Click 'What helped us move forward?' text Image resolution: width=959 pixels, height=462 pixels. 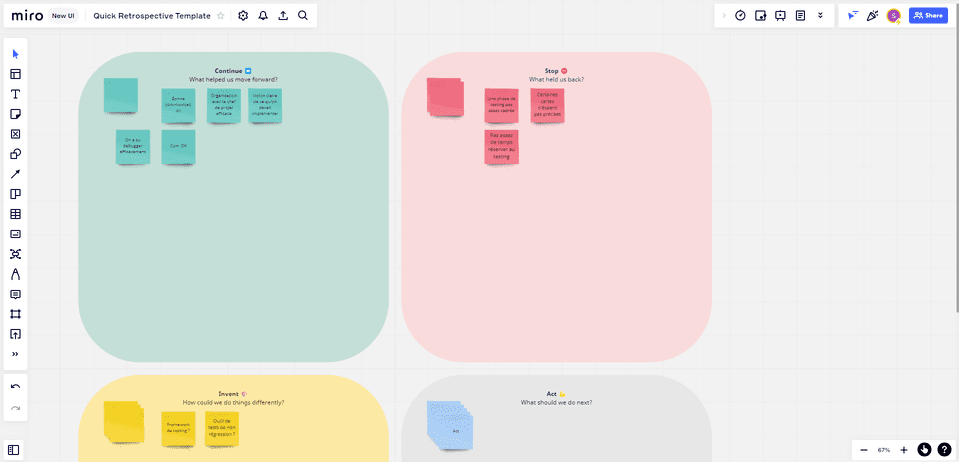point(233,80)
